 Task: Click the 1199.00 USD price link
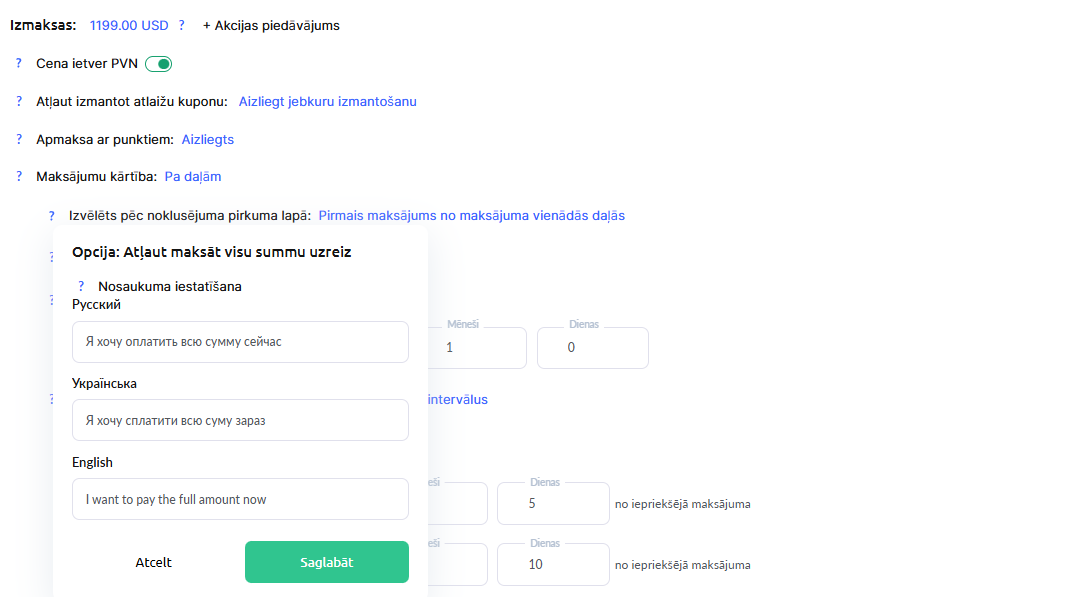point(129,25)
